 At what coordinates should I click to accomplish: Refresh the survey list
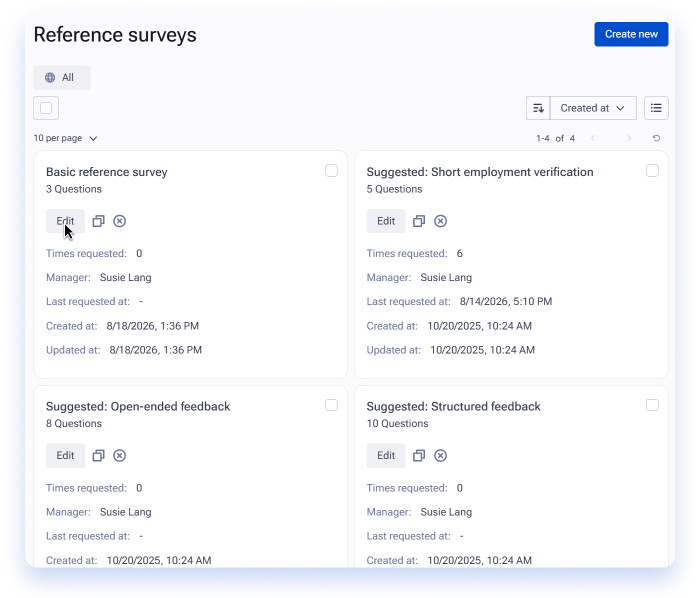click(x=656, y=138)
